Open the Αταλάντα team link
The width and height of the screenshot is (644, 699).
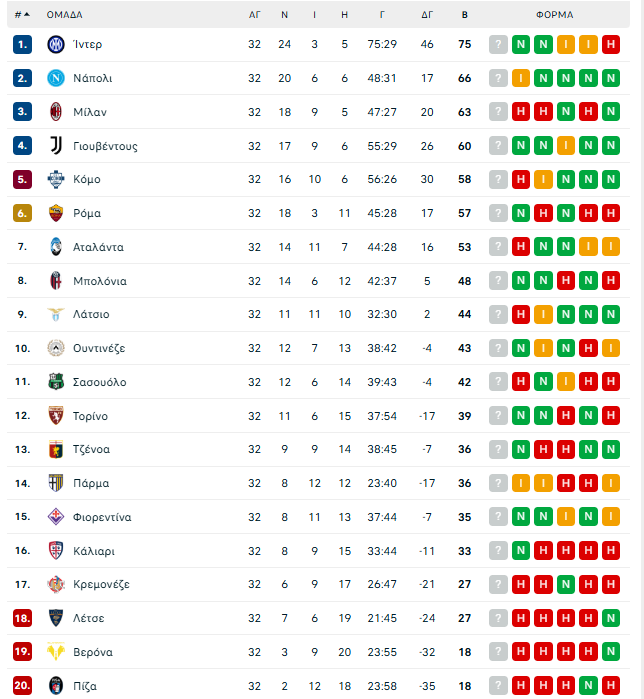click(98, 247)
